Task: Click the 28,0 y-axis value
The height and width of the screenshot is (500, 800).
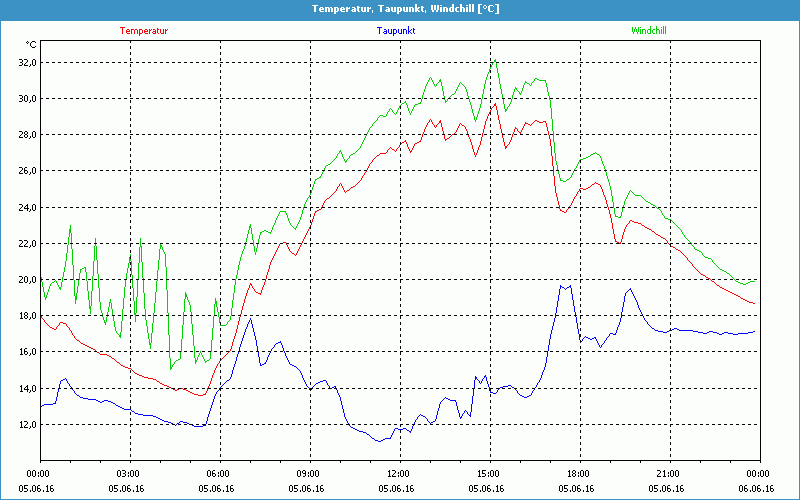Action: [28, 135]
